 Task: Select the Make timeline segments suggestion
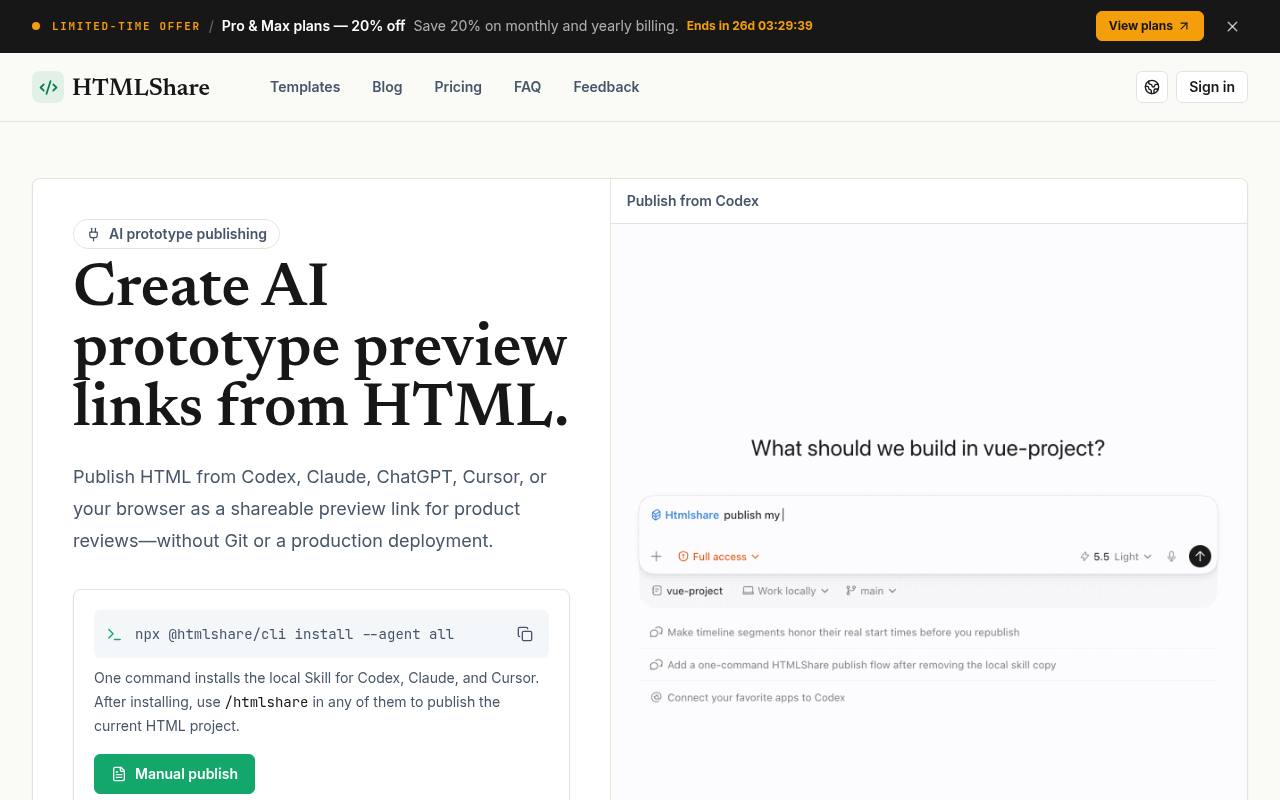click(928, 632)
